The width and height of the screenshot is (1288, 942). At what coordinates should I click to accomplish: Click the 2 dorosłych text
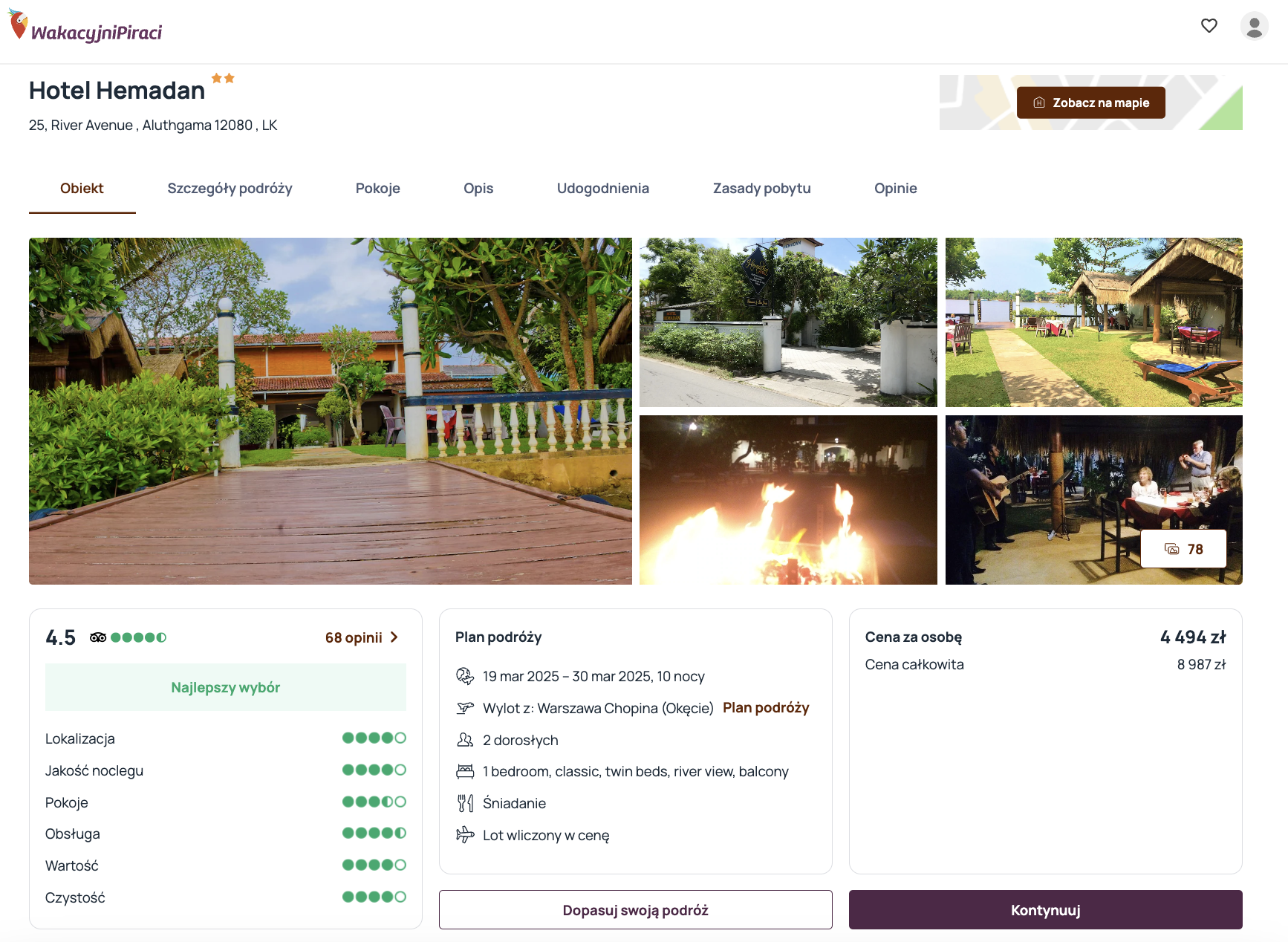(x=521, y=741)
